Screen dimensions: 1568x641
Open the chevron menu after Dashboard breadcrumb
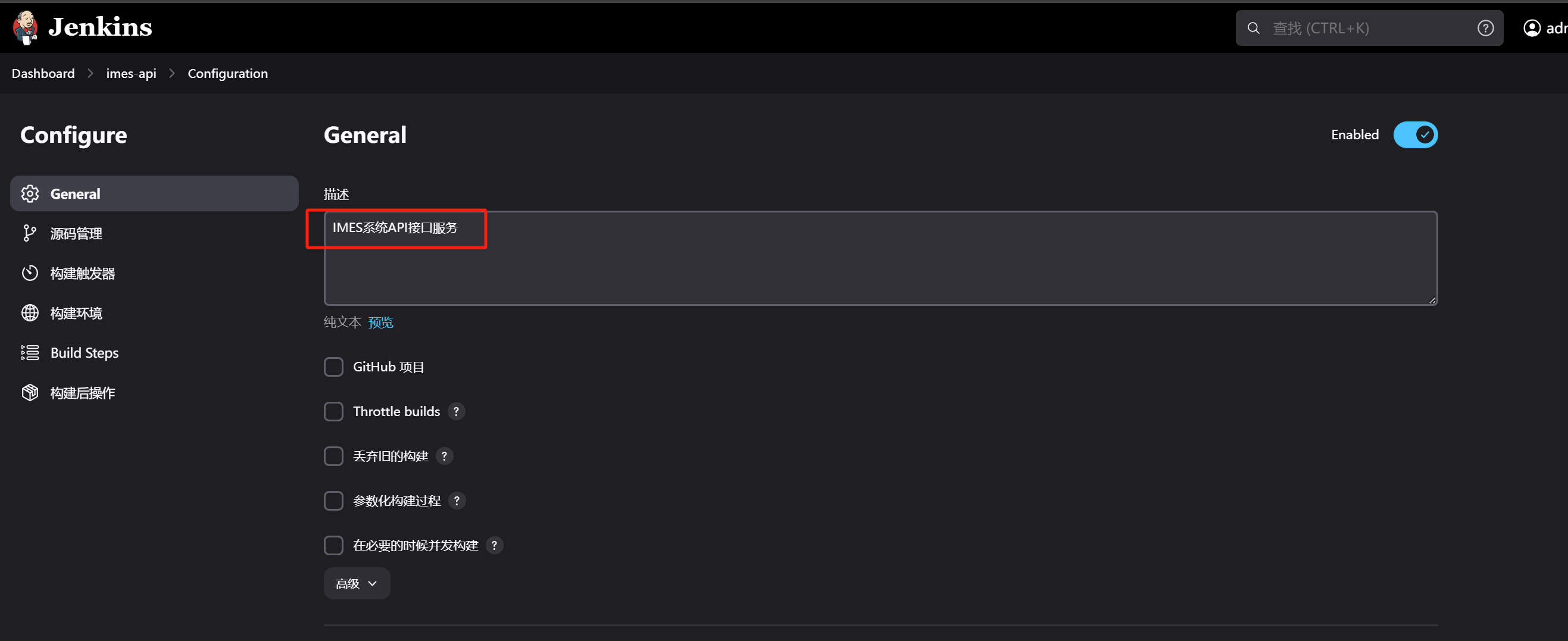pos(90,74)
